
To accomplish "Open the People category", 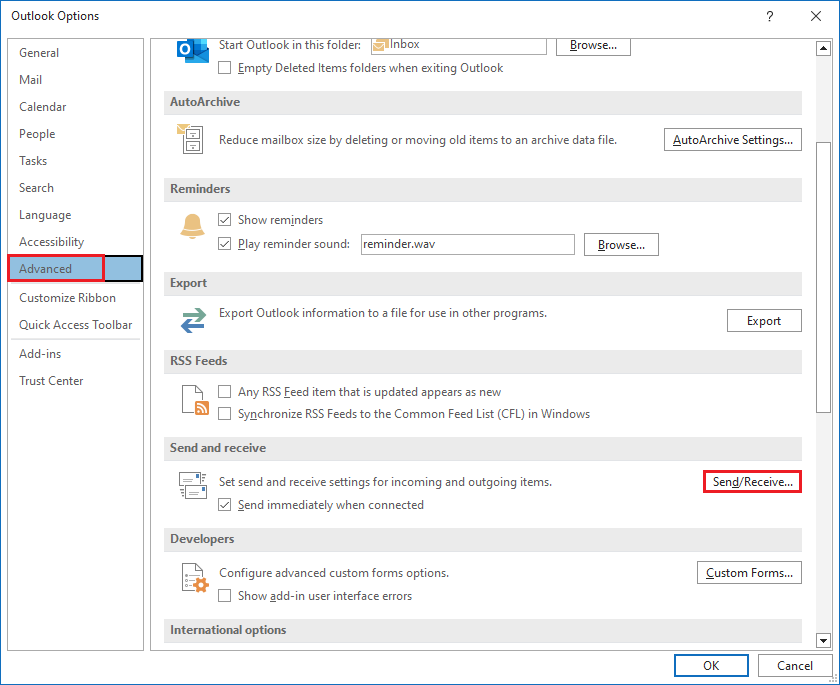I will [76, 134].
